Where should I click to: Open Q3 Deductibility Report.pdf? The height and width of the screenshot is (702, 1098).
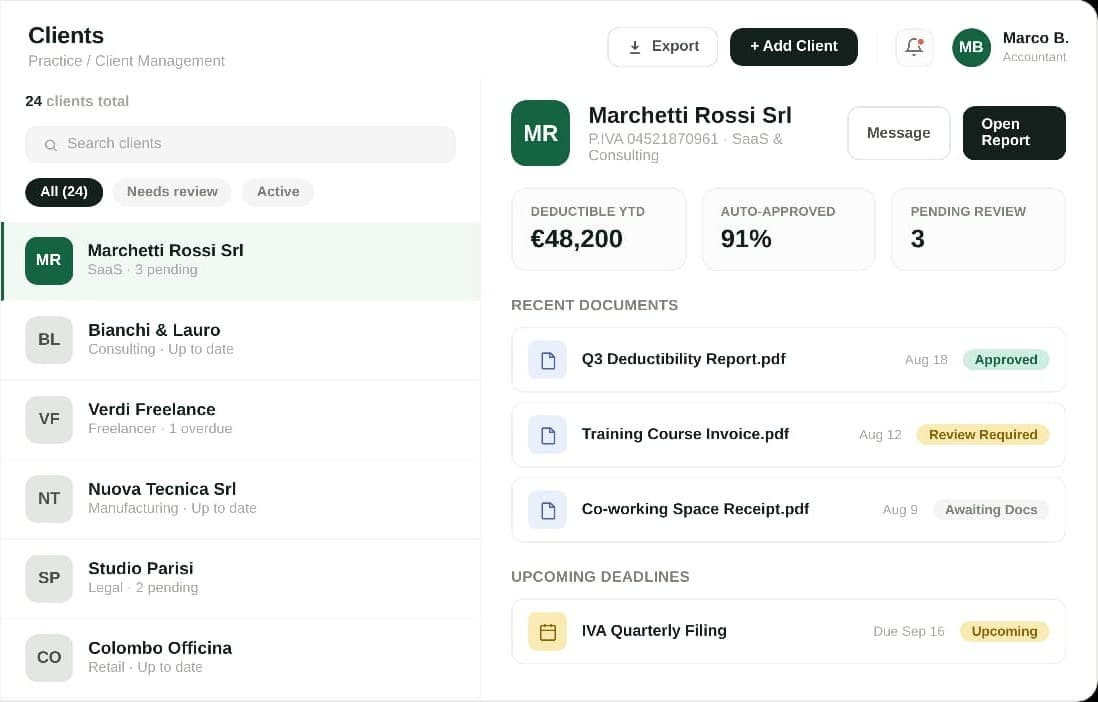(x=788, y=360)
